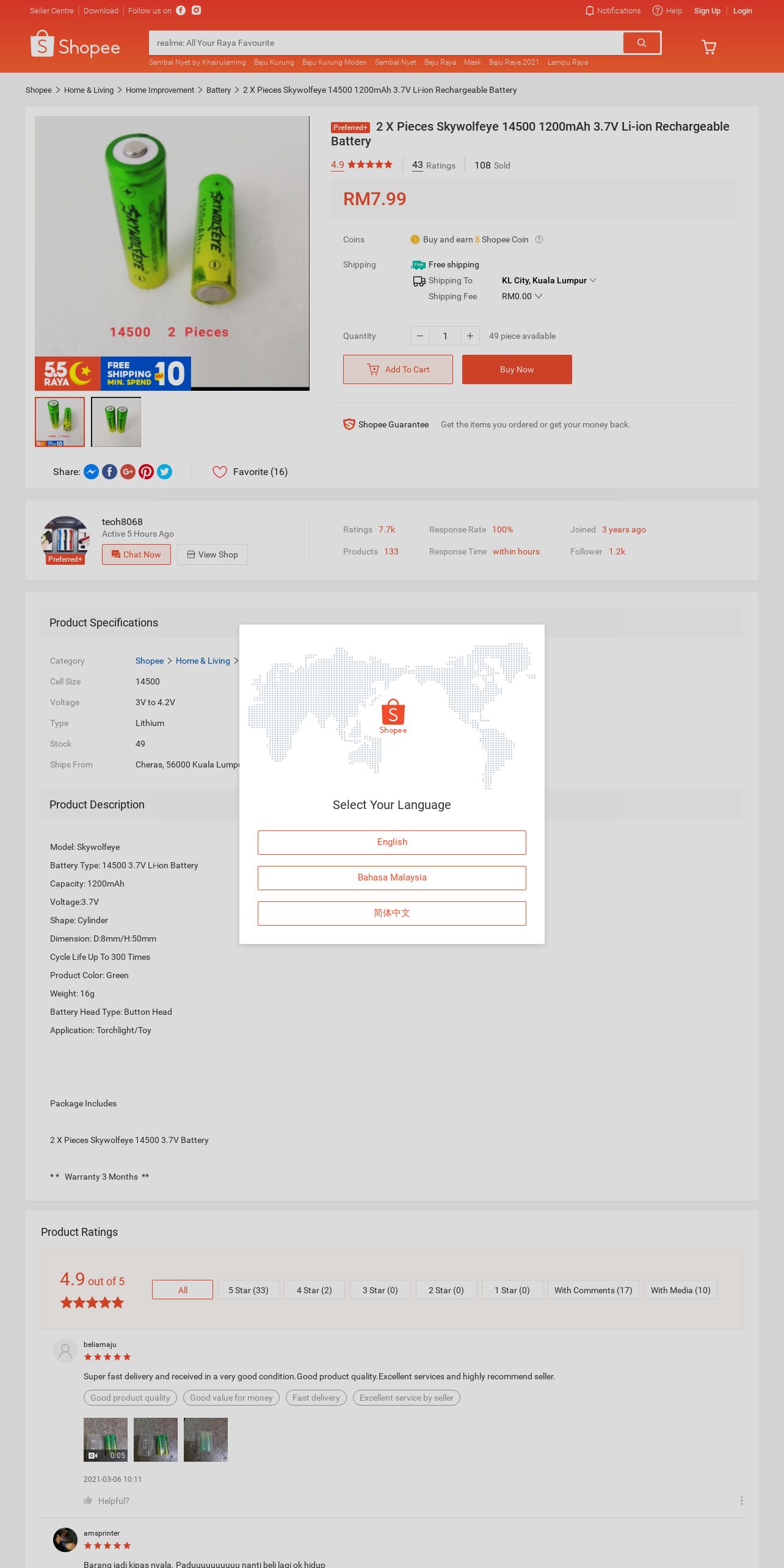Screen dimensions: 784x1568
Task: Open Instagram icon in top bar
Action: (x=197, y=10)
